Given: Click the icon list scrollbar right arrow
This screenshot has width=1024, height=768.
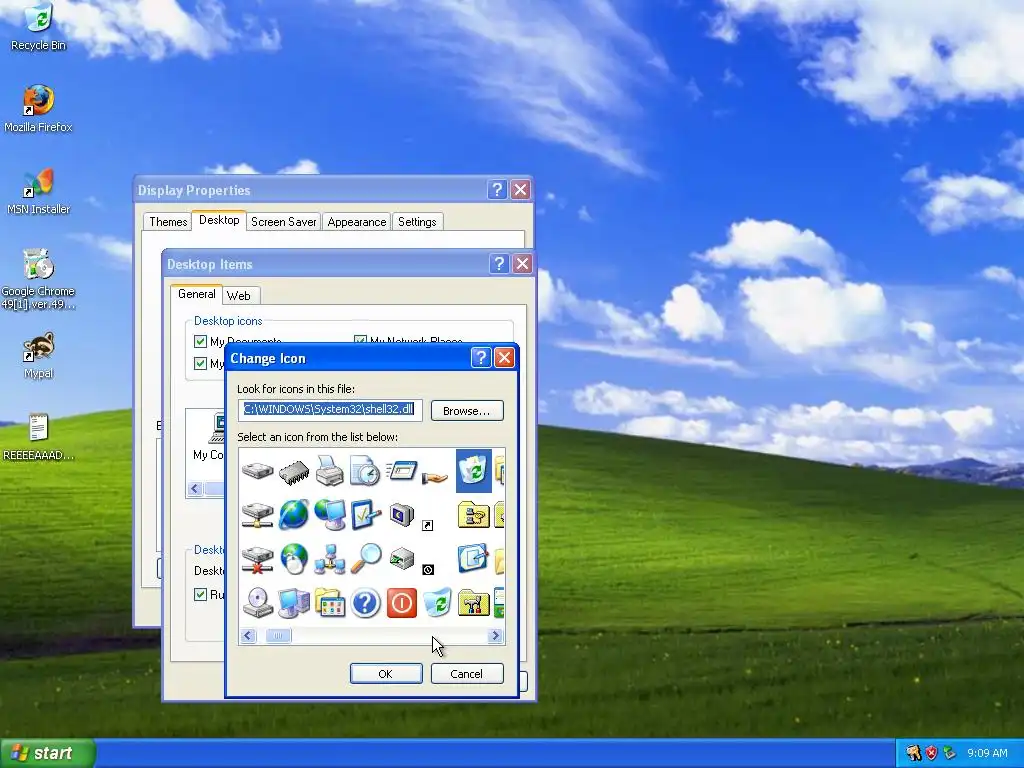Looking at the screenshot, I should click(496, 635).
